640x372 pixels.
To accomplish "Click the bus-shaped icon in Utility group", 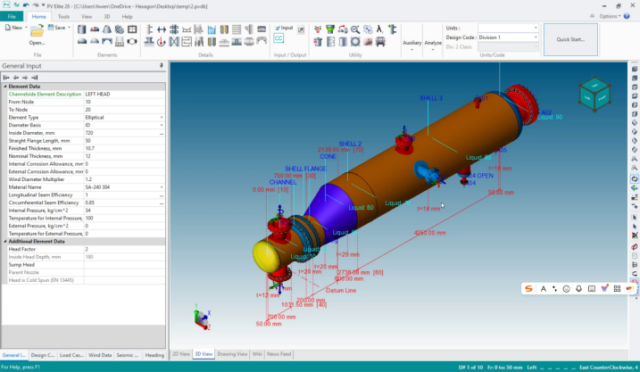I will click(x=380, y=41).
